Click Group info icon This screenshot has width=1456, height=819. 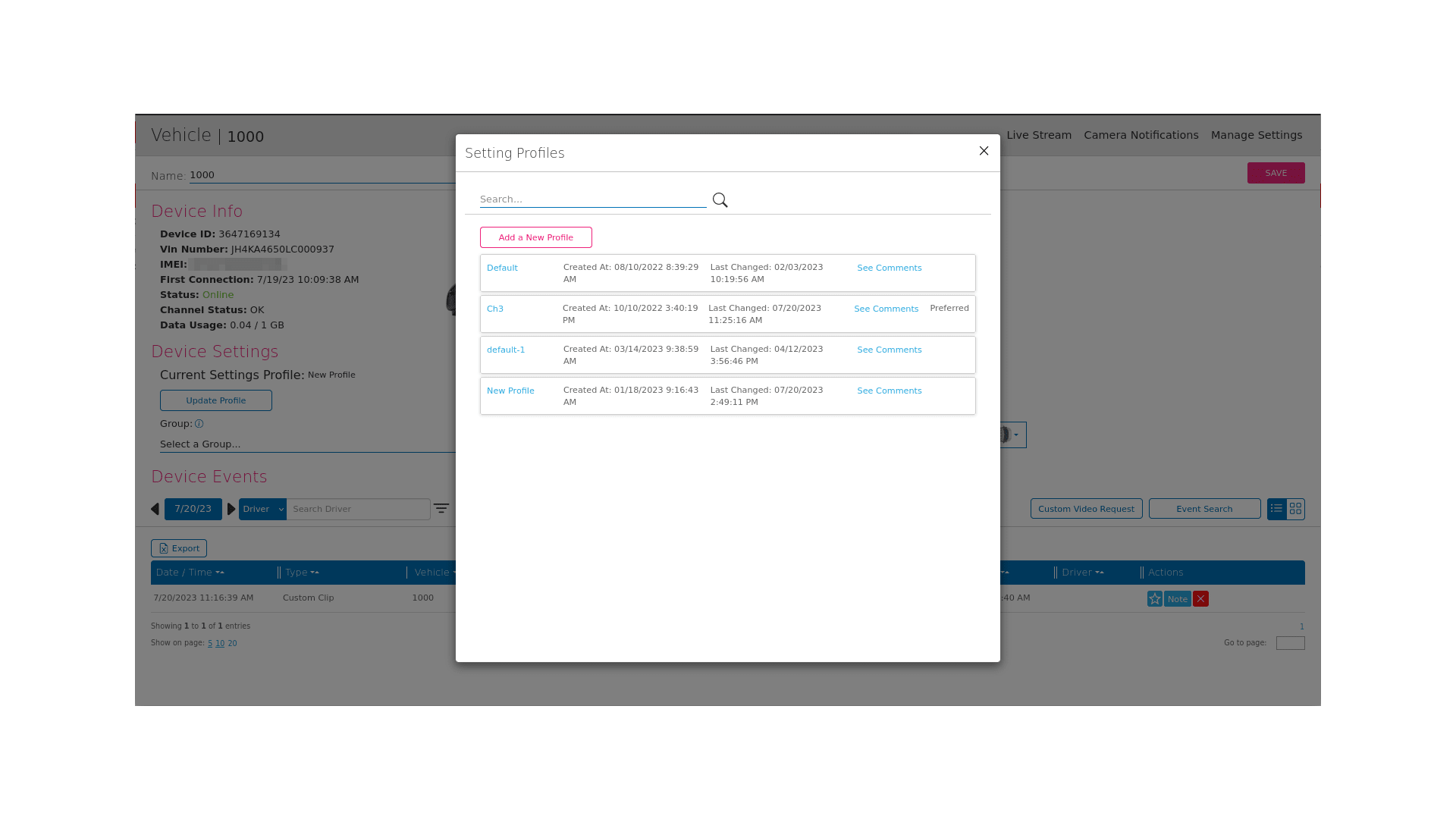[x=199, y=424]
